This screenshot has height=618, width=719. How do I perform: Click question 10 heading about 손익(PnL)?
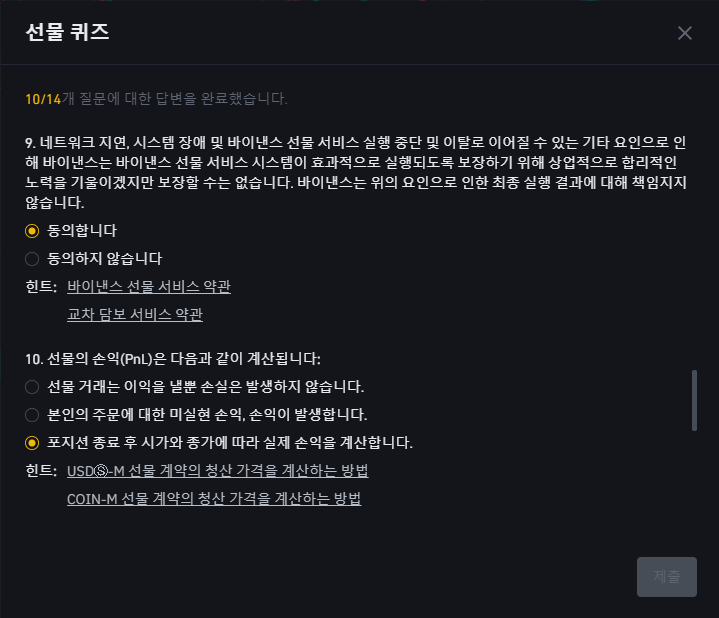click(x=173, y=359)
